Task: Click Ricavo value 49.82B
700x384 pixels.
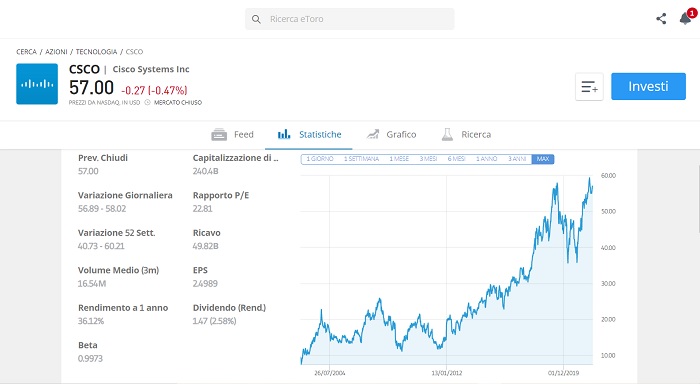Action: [205, 246]
